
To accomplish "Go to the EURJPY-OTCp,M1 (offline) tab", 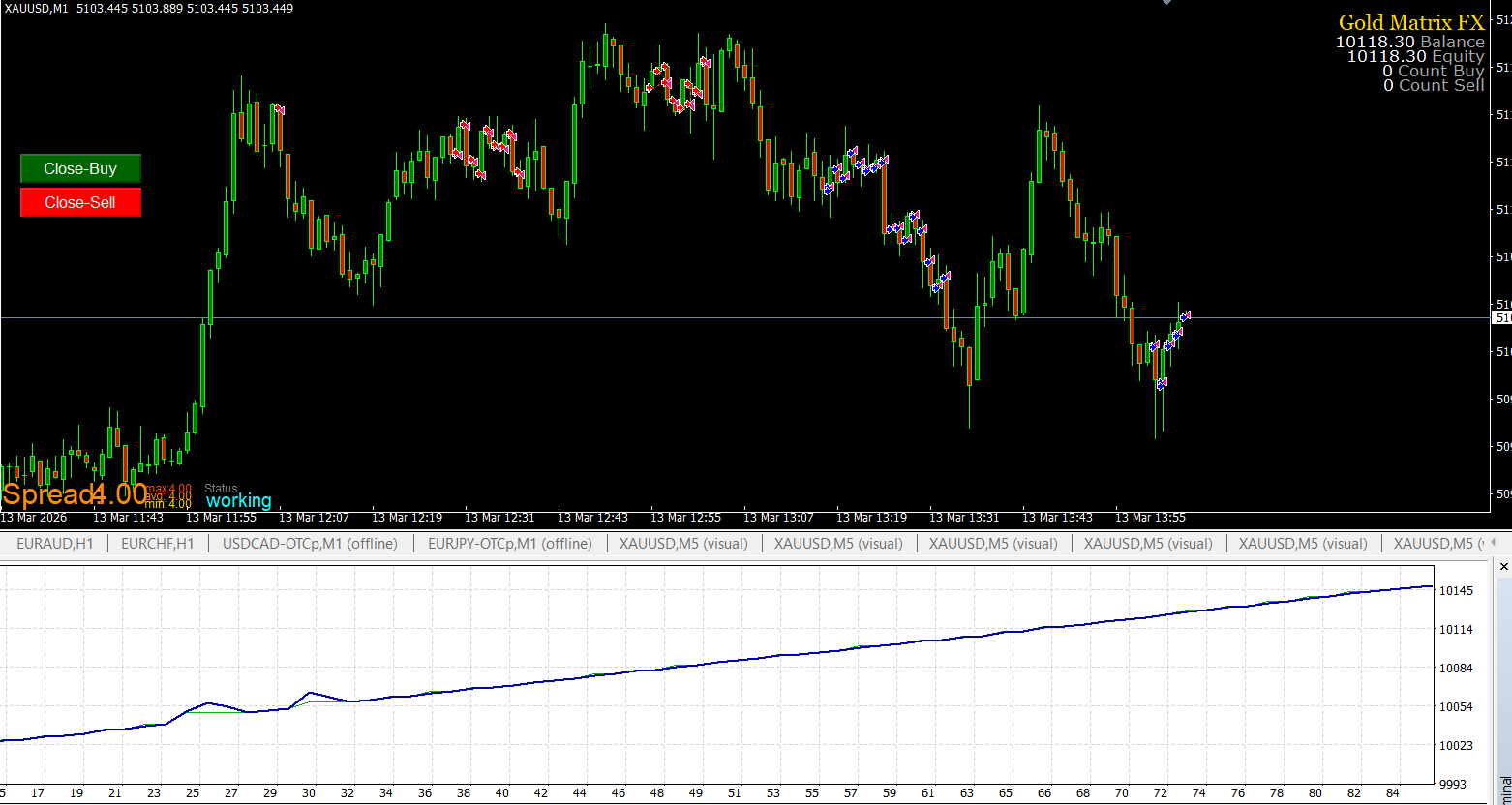I will (x=510, y=544).
